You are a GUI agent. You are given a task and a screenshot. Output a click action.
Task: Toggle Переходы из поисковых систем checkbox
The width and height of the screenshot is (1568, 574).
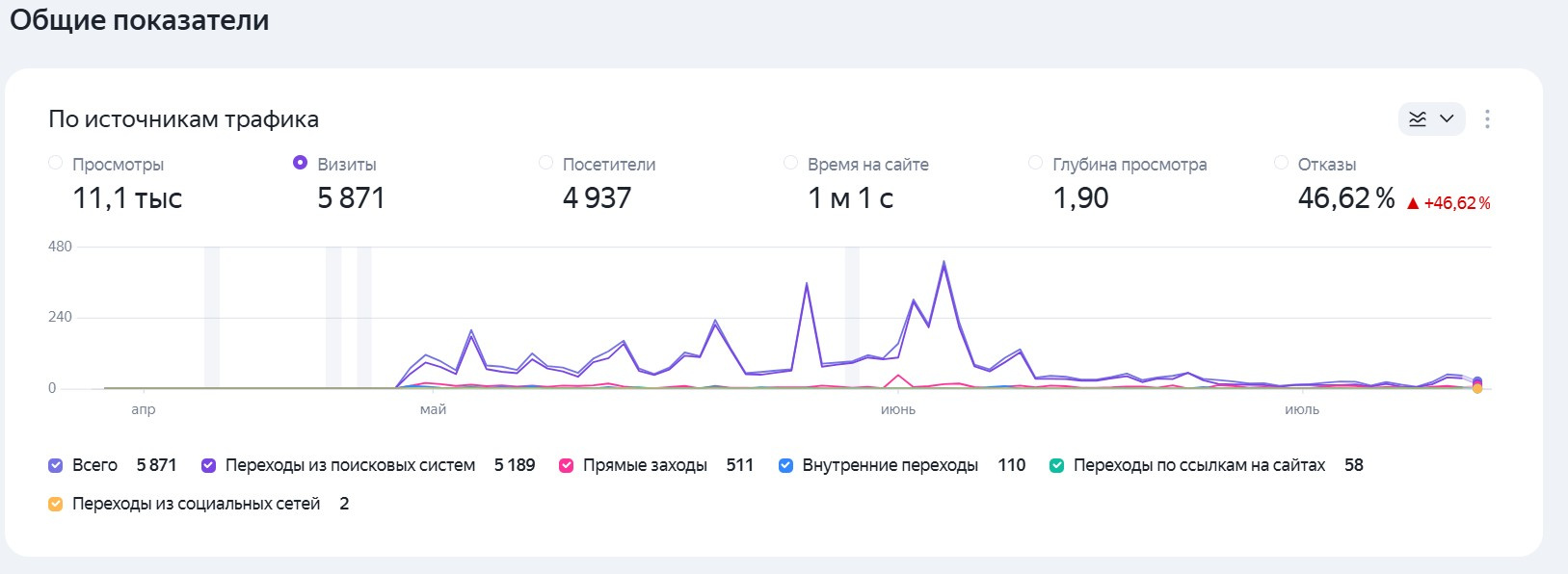click(208, 465)
